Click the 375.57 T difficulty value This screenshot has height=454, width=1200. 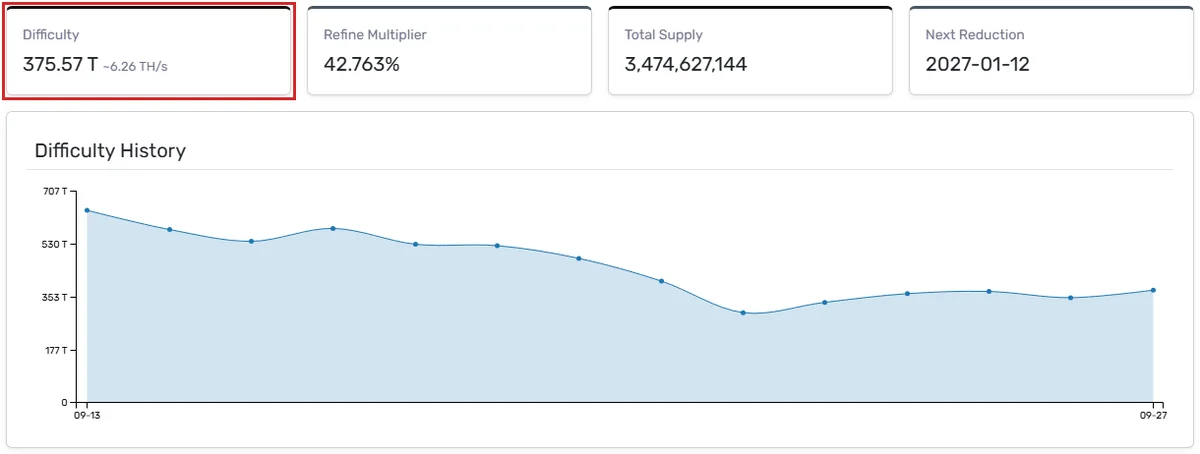[60, 65]
